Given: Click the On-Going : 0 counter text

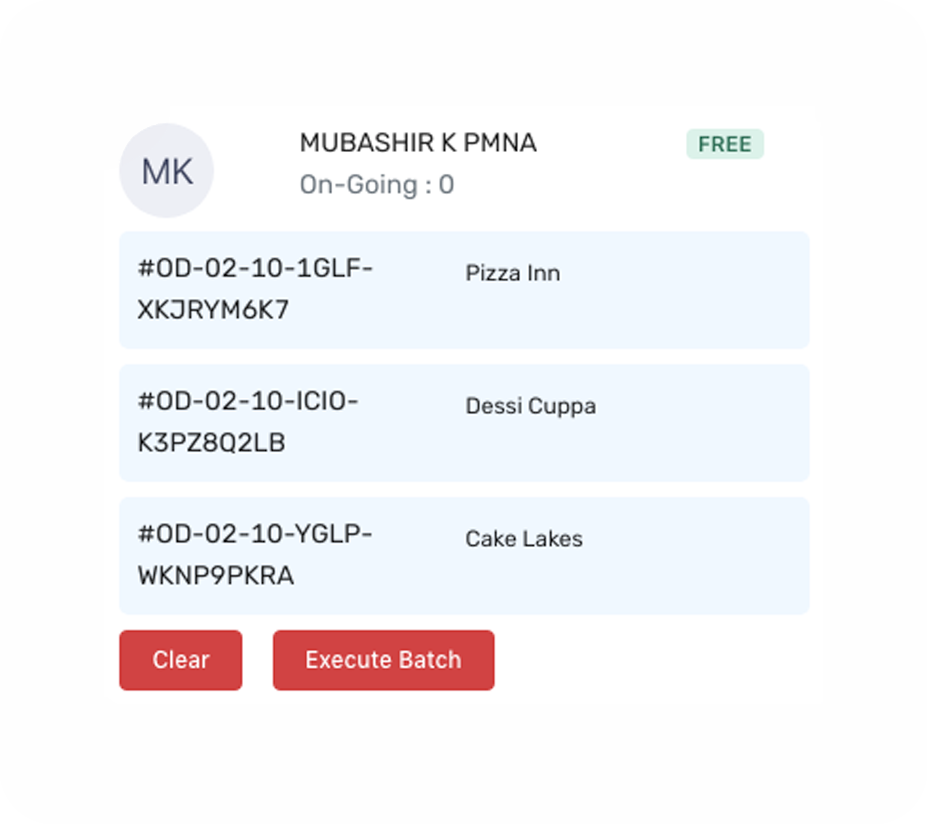Looking at the screenshot, I should click(377, 184).
